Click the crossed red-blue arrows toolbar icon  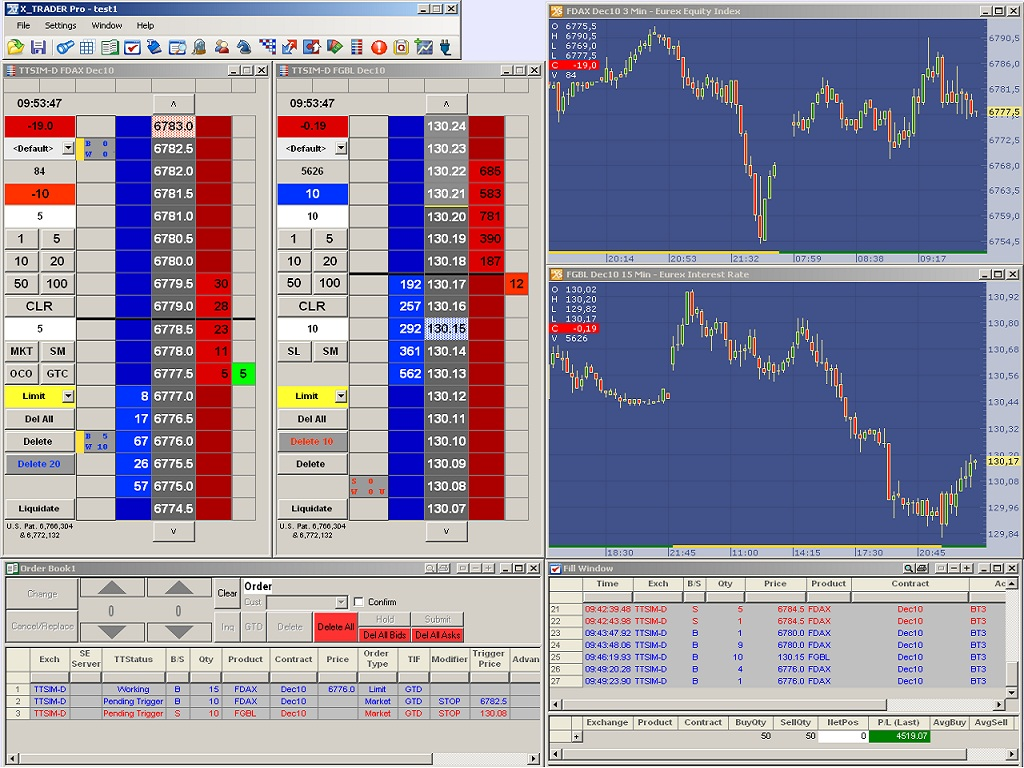289,47
